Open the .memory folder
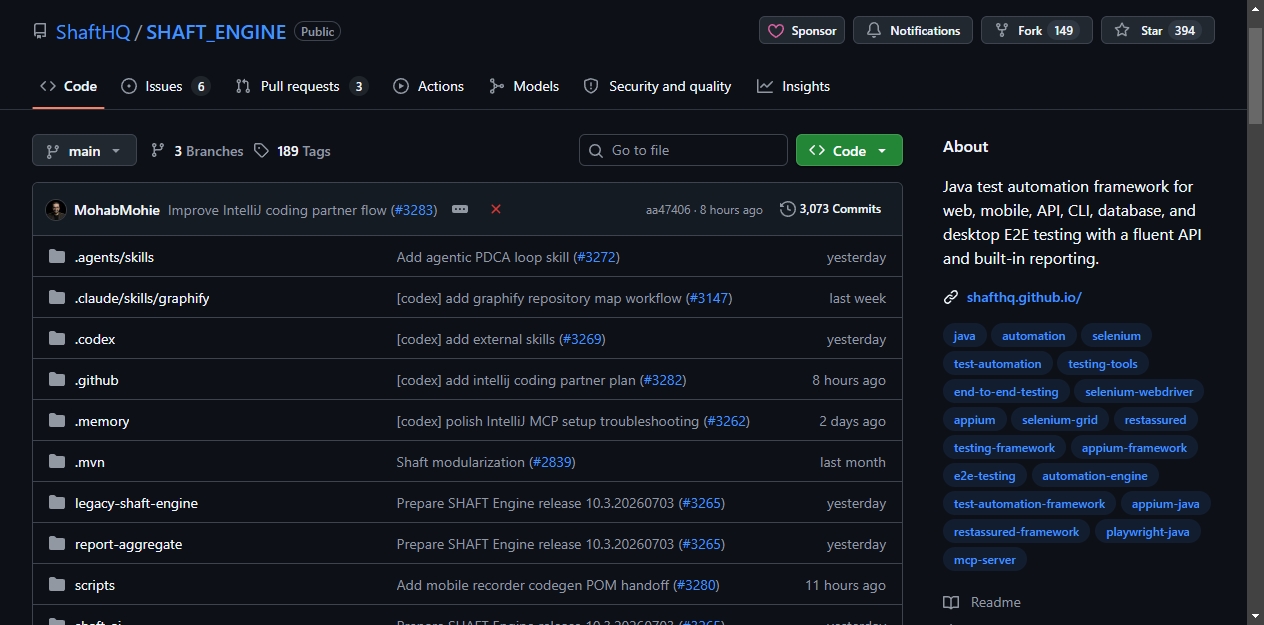This screenshot has height=625, width=1264. click(102, 421)
